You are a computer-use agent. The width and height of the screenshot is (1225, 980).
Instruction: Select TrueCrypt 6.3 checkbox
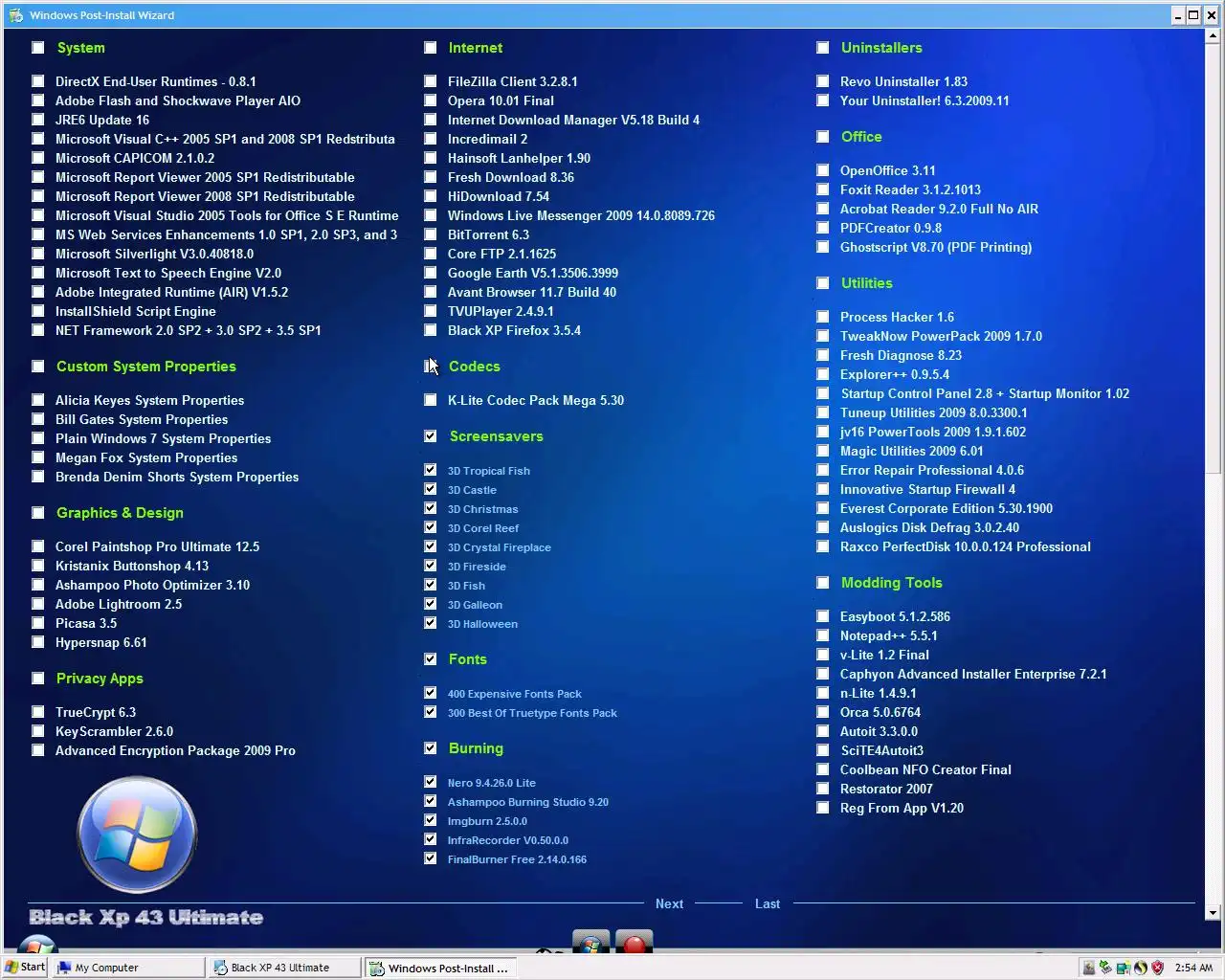(38, 712)
